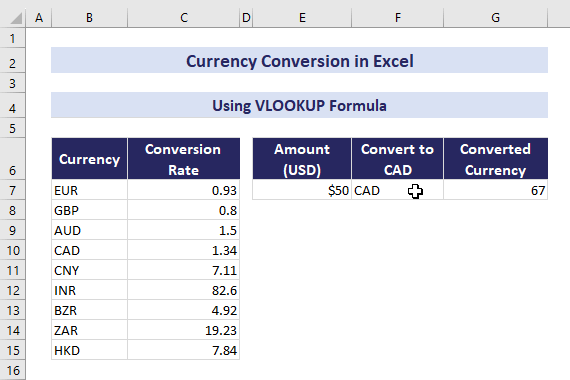The width and height of the screenshot is (570, 380).
Task: Select column A header
Action: 39,17
